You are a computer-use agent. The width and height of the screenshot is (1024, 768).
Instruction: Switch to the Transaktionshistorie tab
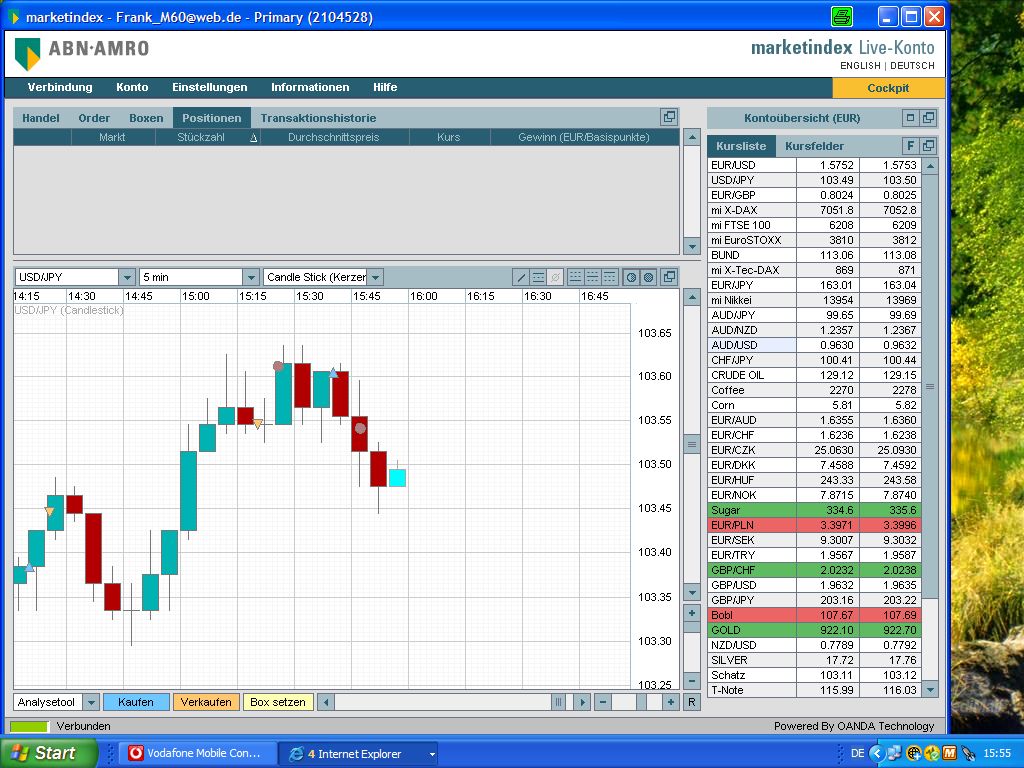[318, 118]
